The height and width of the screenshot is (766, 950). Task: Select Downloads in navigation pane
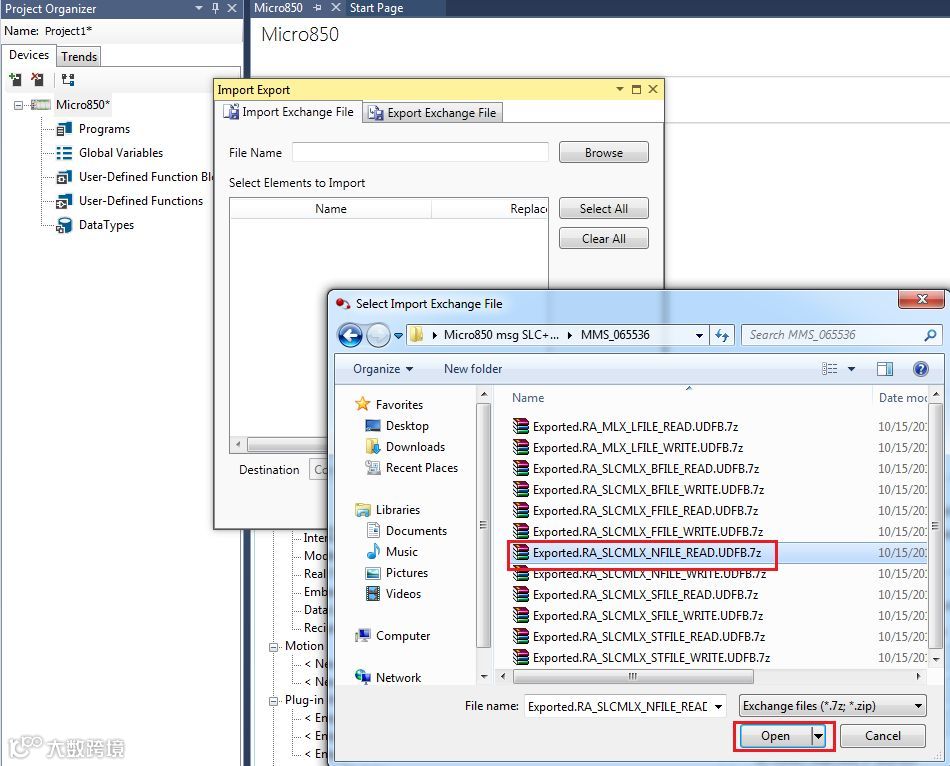click(x=415, y=447)
